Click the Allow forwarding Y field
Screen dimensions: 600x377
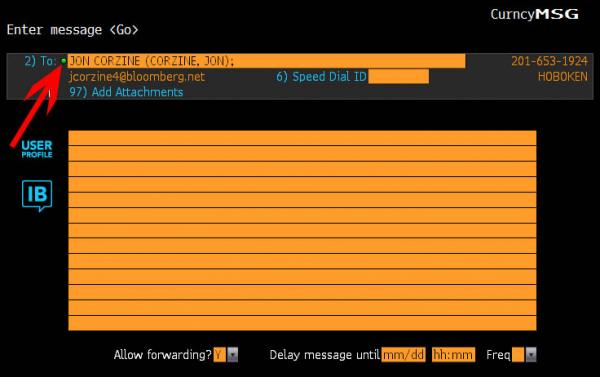point(220,355)
